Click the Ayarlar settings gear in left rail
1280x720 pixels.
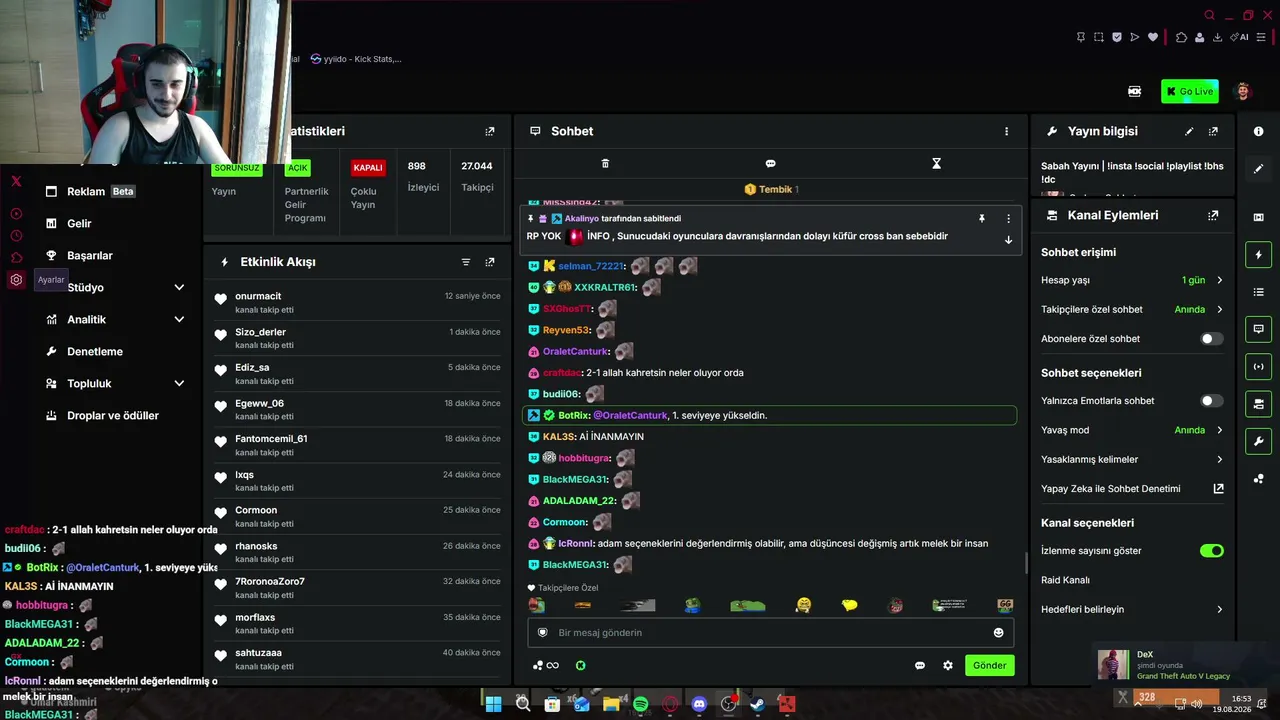pyautogui.click(x=16, y=280)
